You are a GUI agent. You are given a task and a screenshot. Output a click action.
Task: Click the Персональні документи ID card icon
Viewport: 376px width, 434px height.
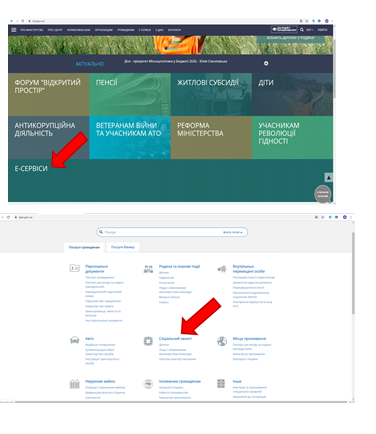click(74, 268)
